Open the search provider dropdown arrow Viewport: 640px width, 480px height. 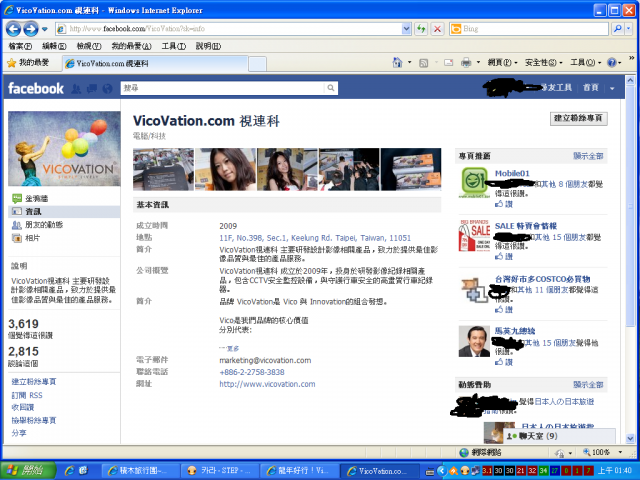click(x=629, y=29)
